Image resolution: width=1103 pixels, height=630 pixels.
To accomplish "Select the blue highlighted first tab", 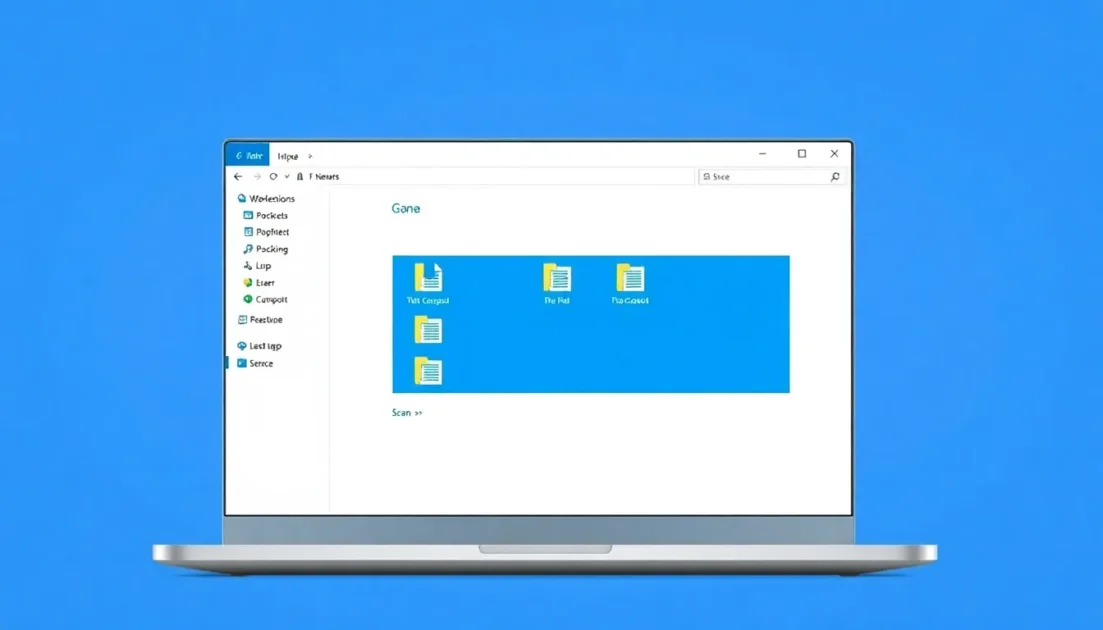I will 248,155.
